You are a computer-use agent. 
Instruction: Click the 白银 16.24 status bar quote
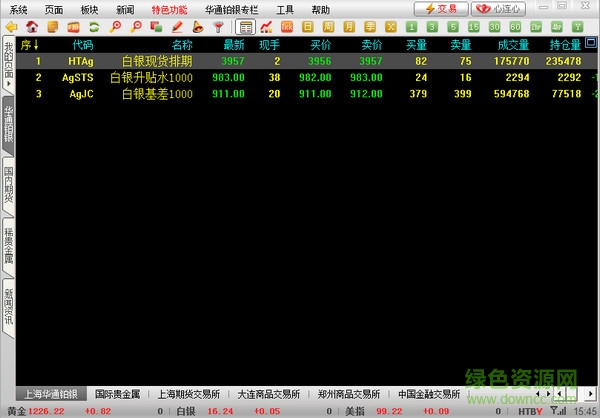[205, 411]
